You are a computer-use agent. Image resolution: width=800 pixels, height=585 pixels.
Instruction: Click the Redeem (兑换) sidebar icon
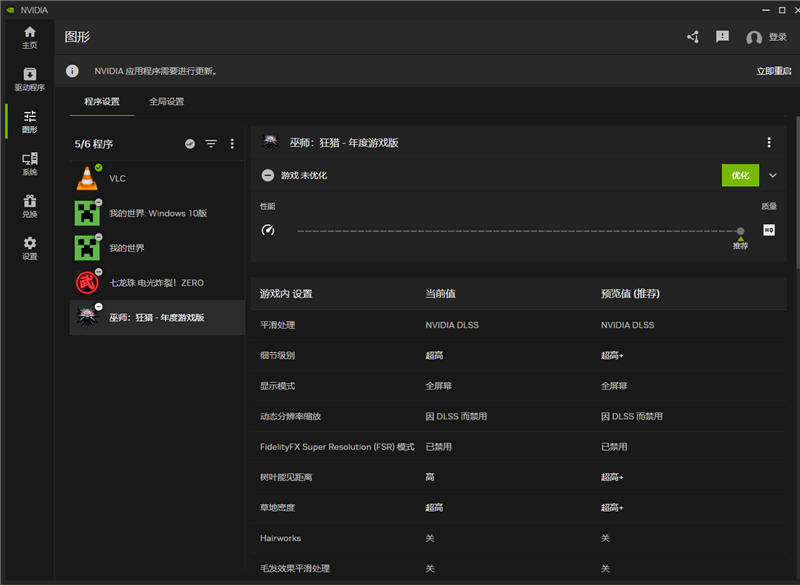tap(29, 202)
